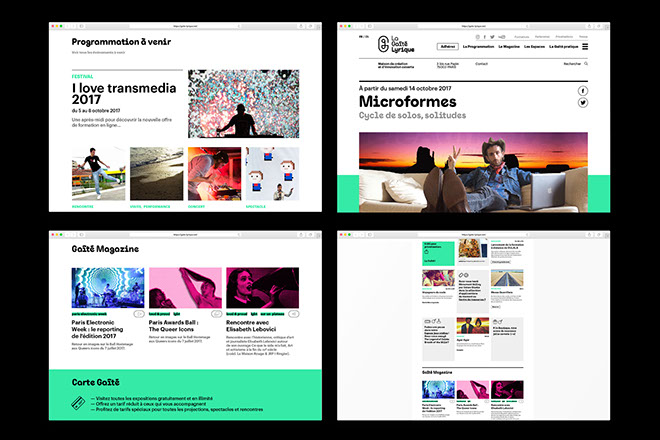660x440 pixels.
Task: Open the Paris Electronic Week concert thumbnail
Action: click(x=107, y=288)
